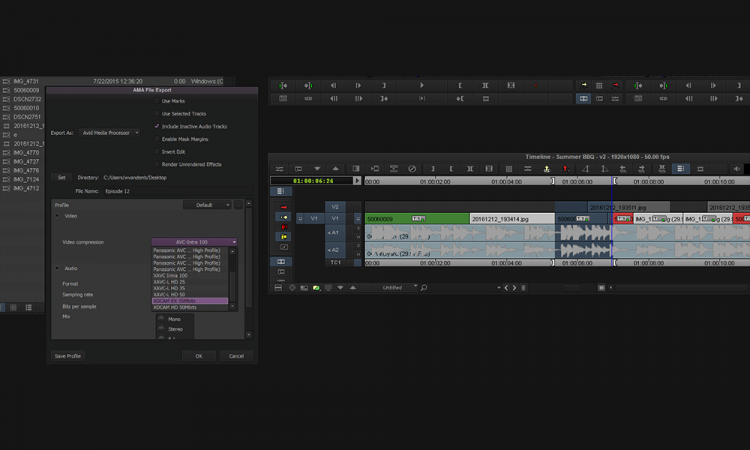Screen dimensions: 750x450
Task: Enable the Render Unrendered Effects checkbox
Action: click(x=157, y=164)
